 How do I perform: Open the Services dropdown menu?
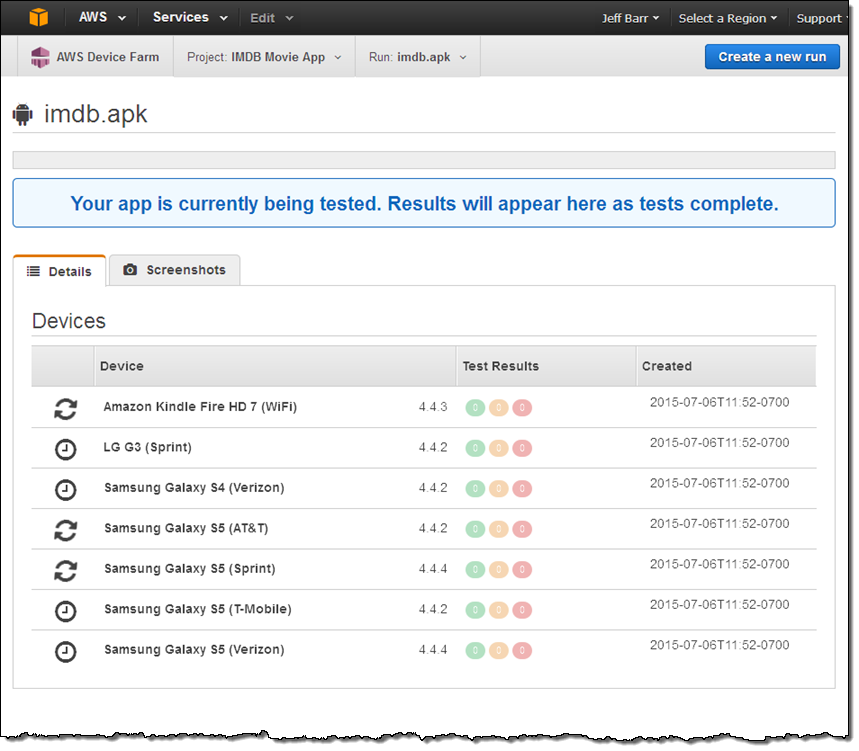190,18
